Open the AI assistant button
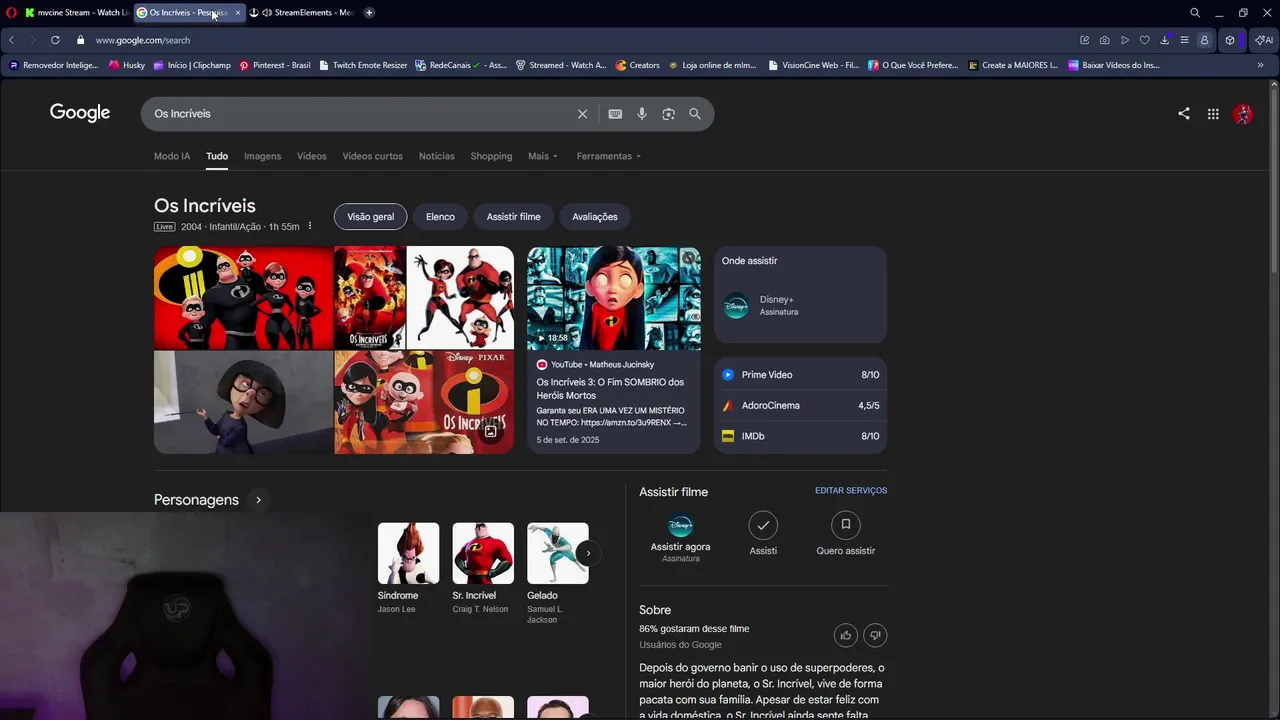The image size is (1280, 720). click(1264, 40)
